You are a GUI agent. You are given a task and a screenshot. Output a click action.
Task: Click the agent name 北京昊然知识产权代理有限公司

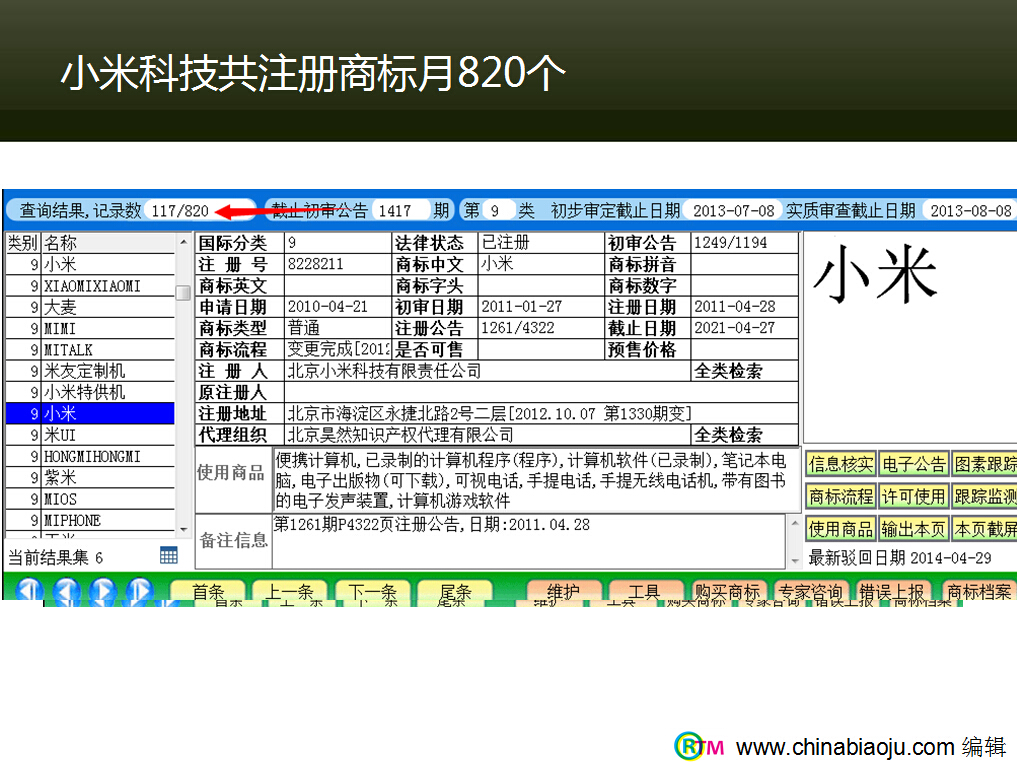(400, 435)
